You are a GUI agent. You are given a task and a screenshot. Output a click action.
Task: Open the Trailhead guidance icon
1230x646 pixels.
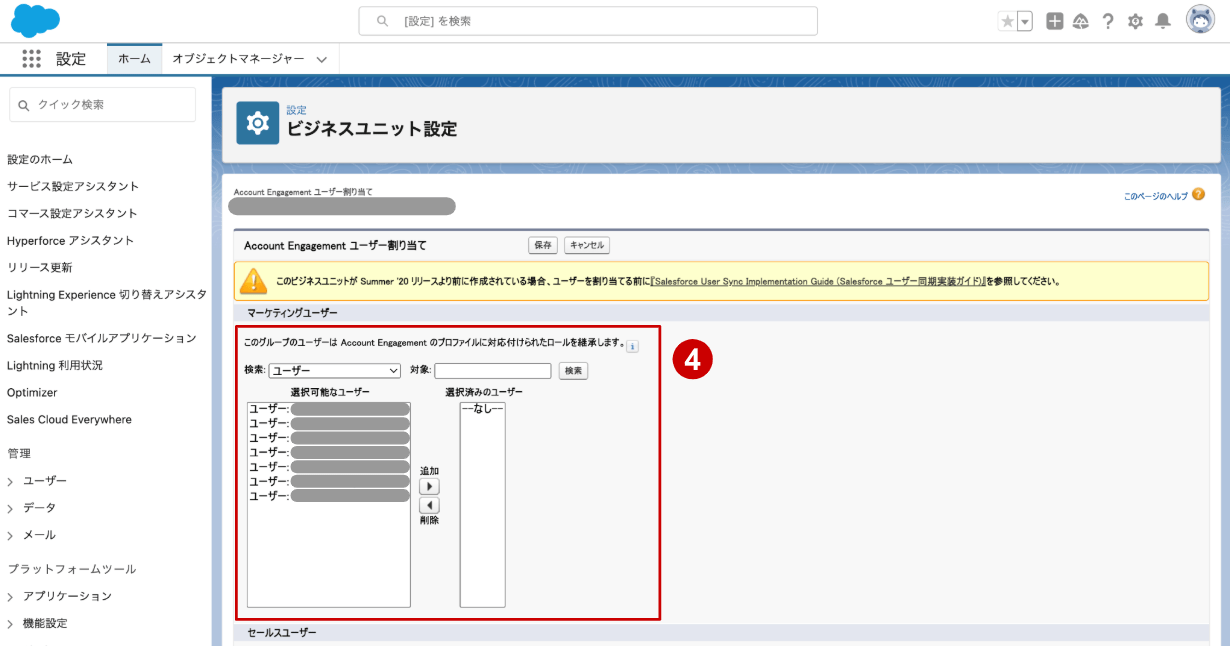point(1081,22)
